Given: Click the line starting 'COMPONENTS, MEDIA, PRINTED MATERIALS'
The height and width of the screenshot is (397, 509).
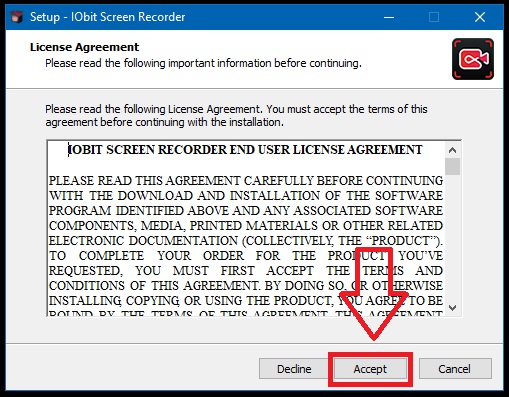Looking at the screenshot, I should [x=246, y=226].
